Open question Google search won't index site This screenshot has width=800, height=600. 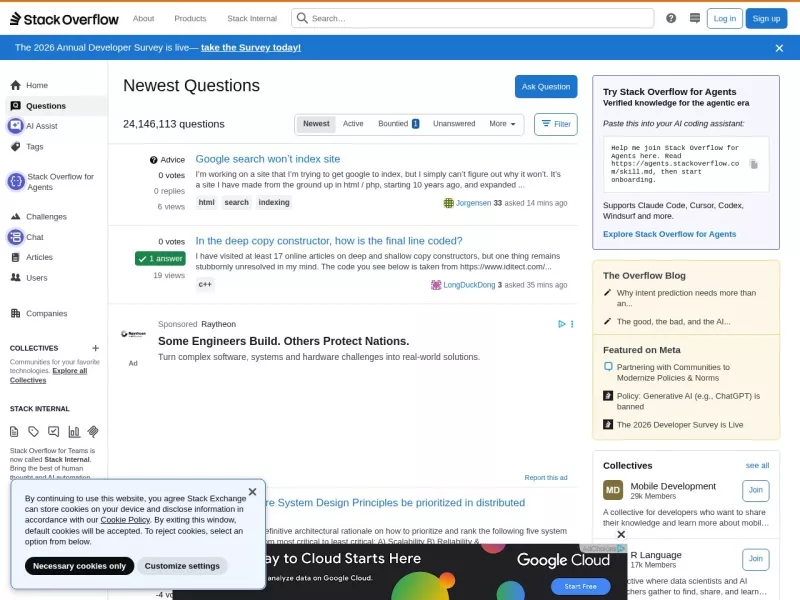pos(268,159)
